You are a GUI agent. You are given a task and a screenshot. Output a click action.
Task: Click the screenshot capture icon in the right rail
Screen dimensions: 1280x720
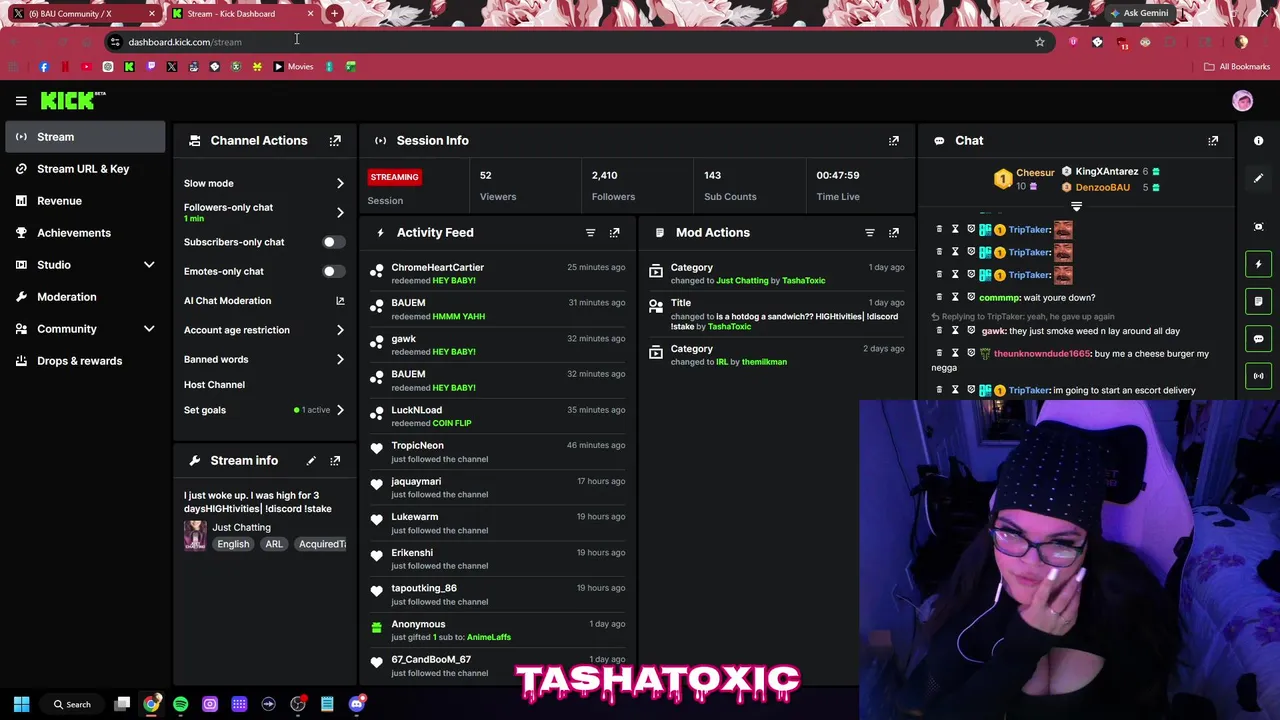(1258, 227)
